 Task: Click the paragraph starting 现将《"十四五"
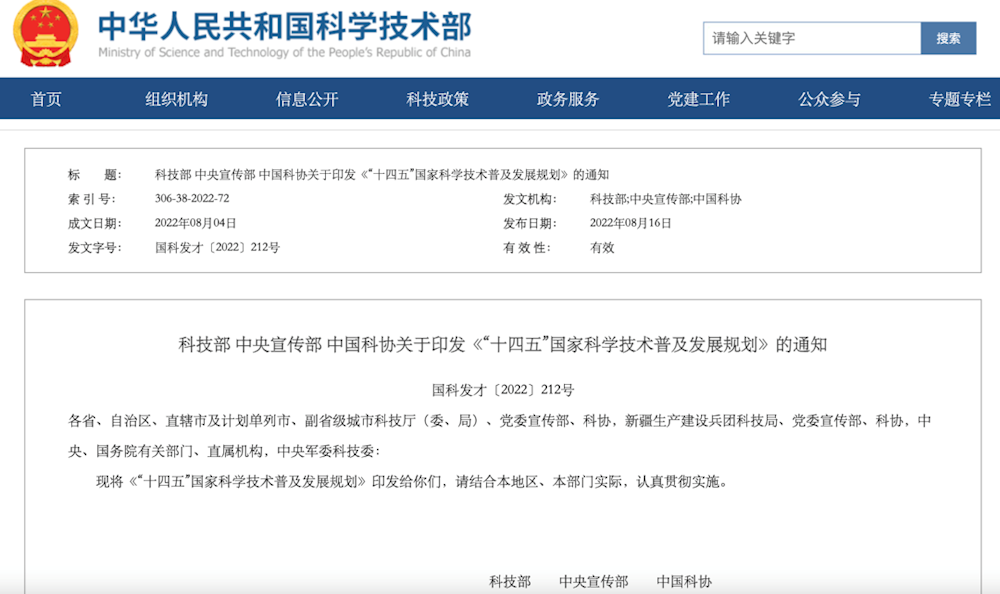click(x=412, y=481)
